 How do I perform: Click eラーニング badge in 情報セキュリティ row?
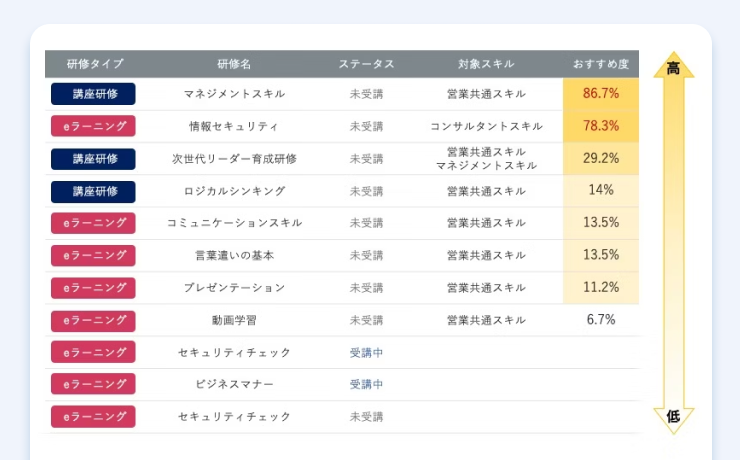pyautogui.click(x=93, y=126)
